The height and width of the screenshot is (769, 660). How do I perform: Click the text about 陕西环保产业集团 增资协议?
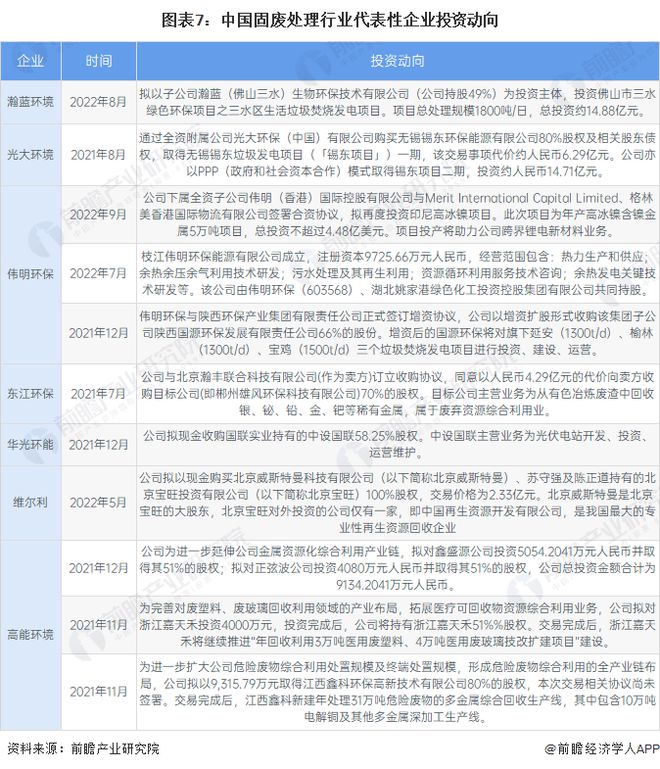(398, 333)
